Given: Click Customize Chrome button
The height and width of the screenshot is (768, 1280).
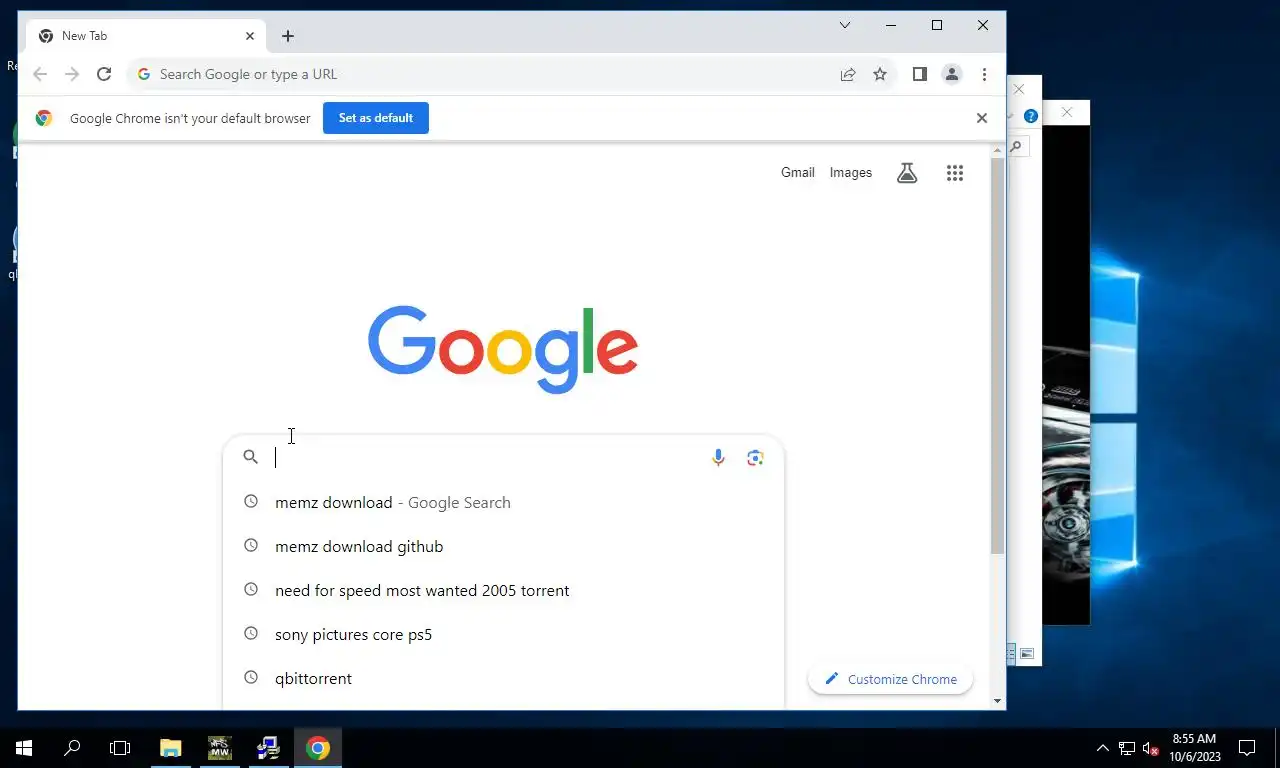Looking at the screenshot, I should [x=890, y=679].
